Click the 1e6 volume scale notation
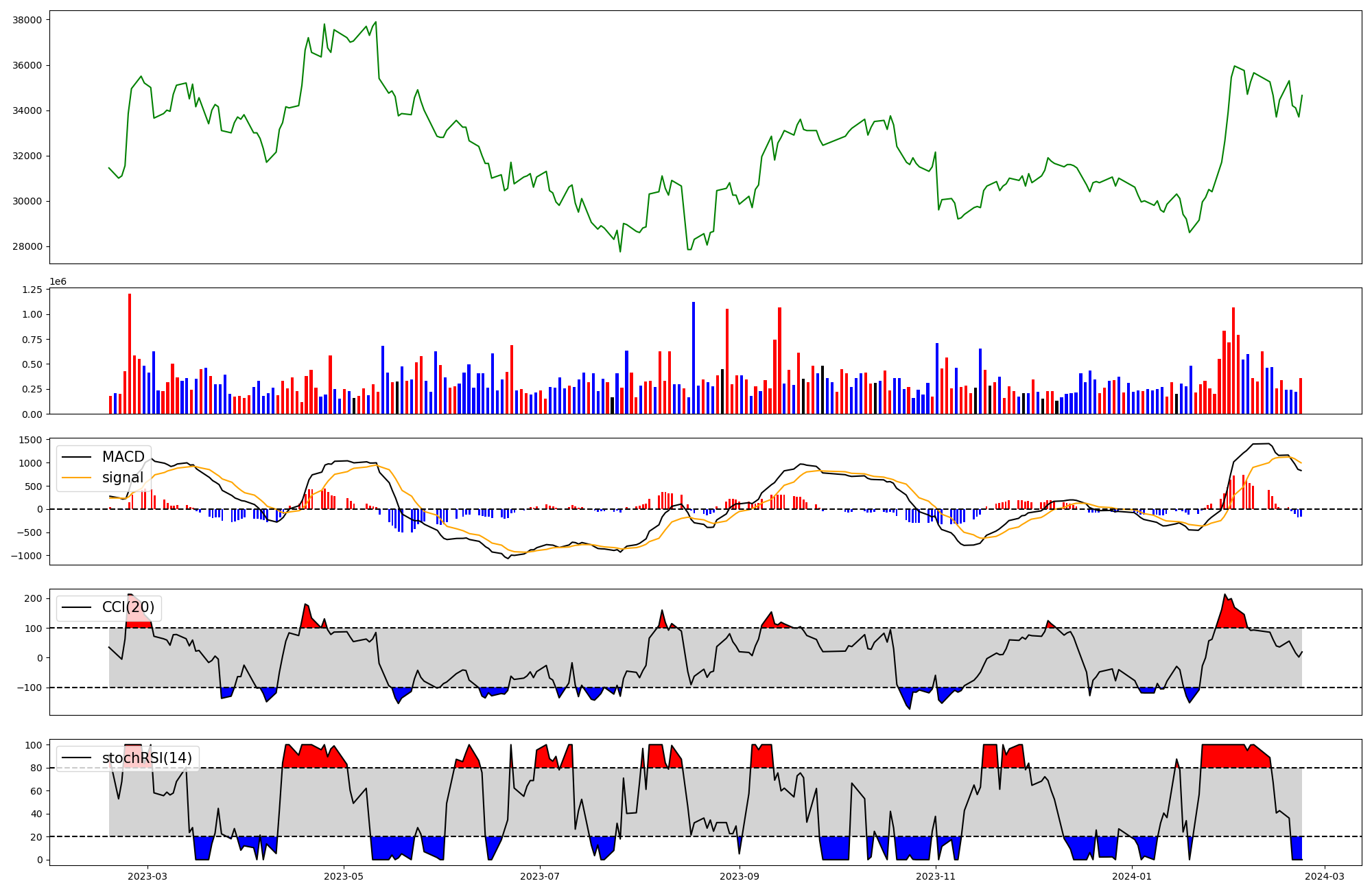The width and height of the screenshot is (1372, 892). pos(58,281)
